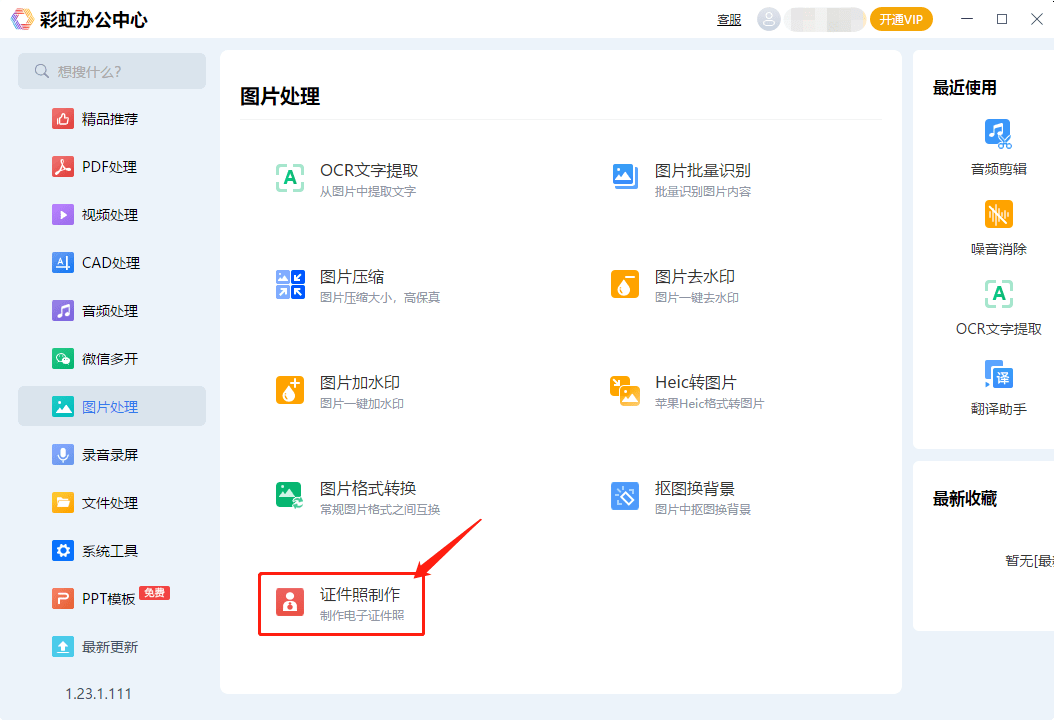Go to CAD处理 in sidebar
Screen dimensions: 1054x720
click(x=110, y=263)
